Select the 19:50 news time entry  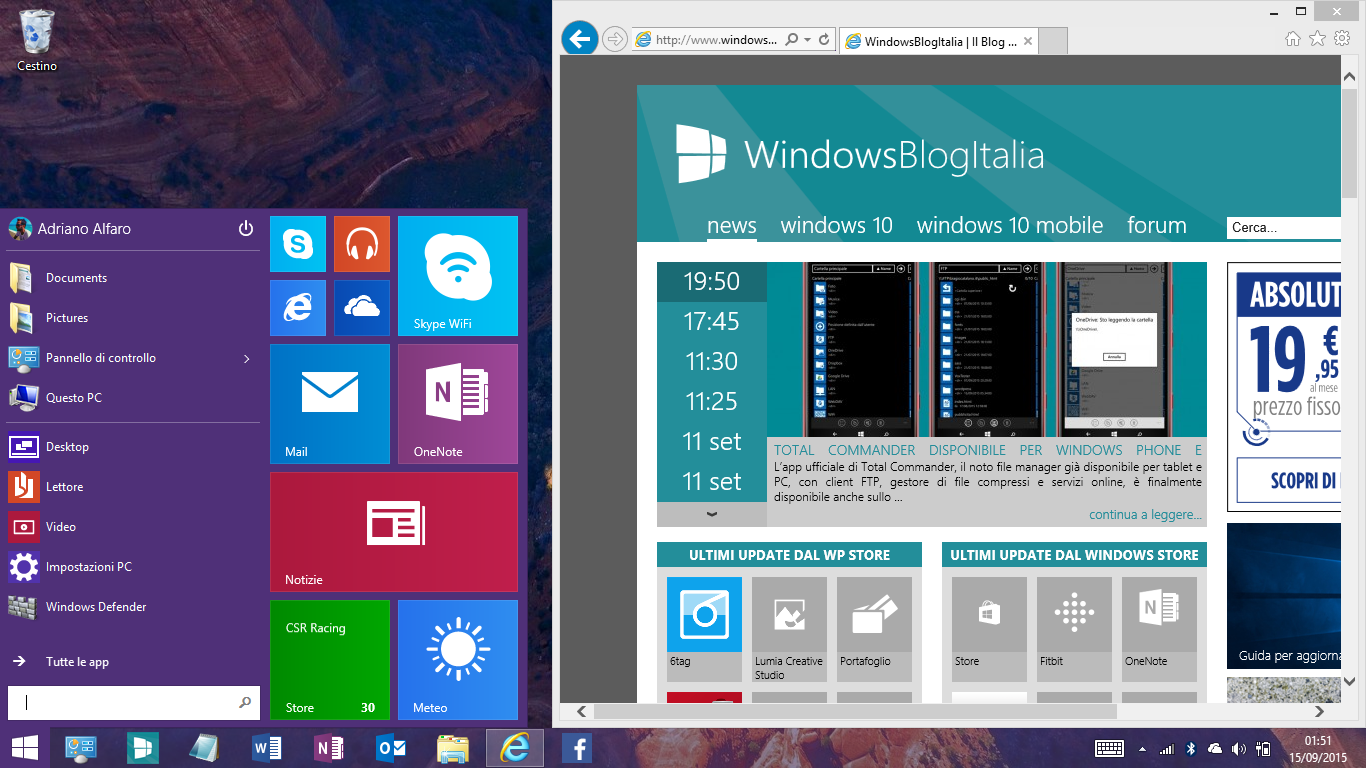[x=712, y=282]
